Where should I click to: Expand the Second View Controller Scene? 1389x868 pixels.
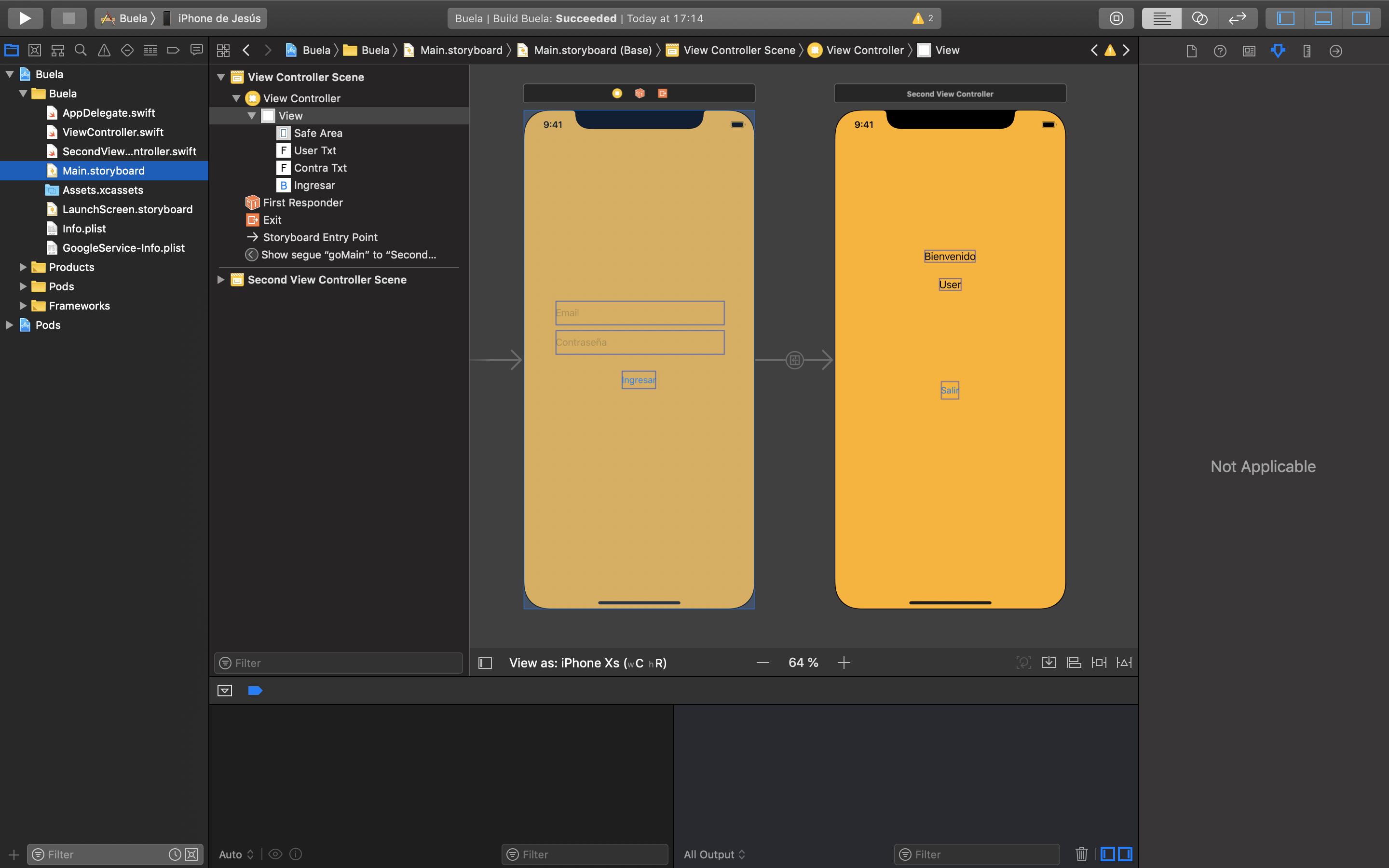220,280
